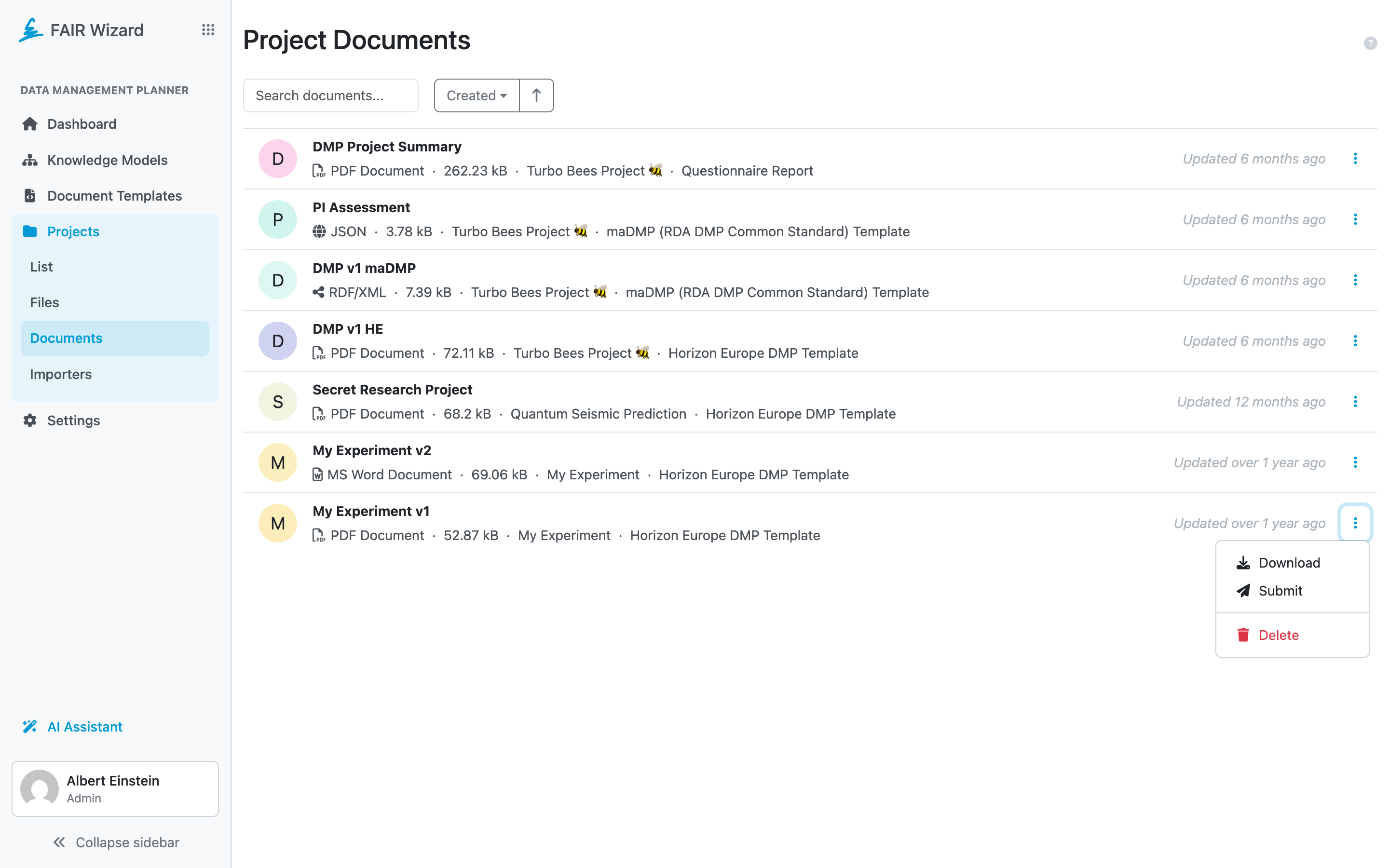The width and height of the screenshot is (1389, 868).
Task: Select the Documents submenu item
Action: [x=115, y=338]
